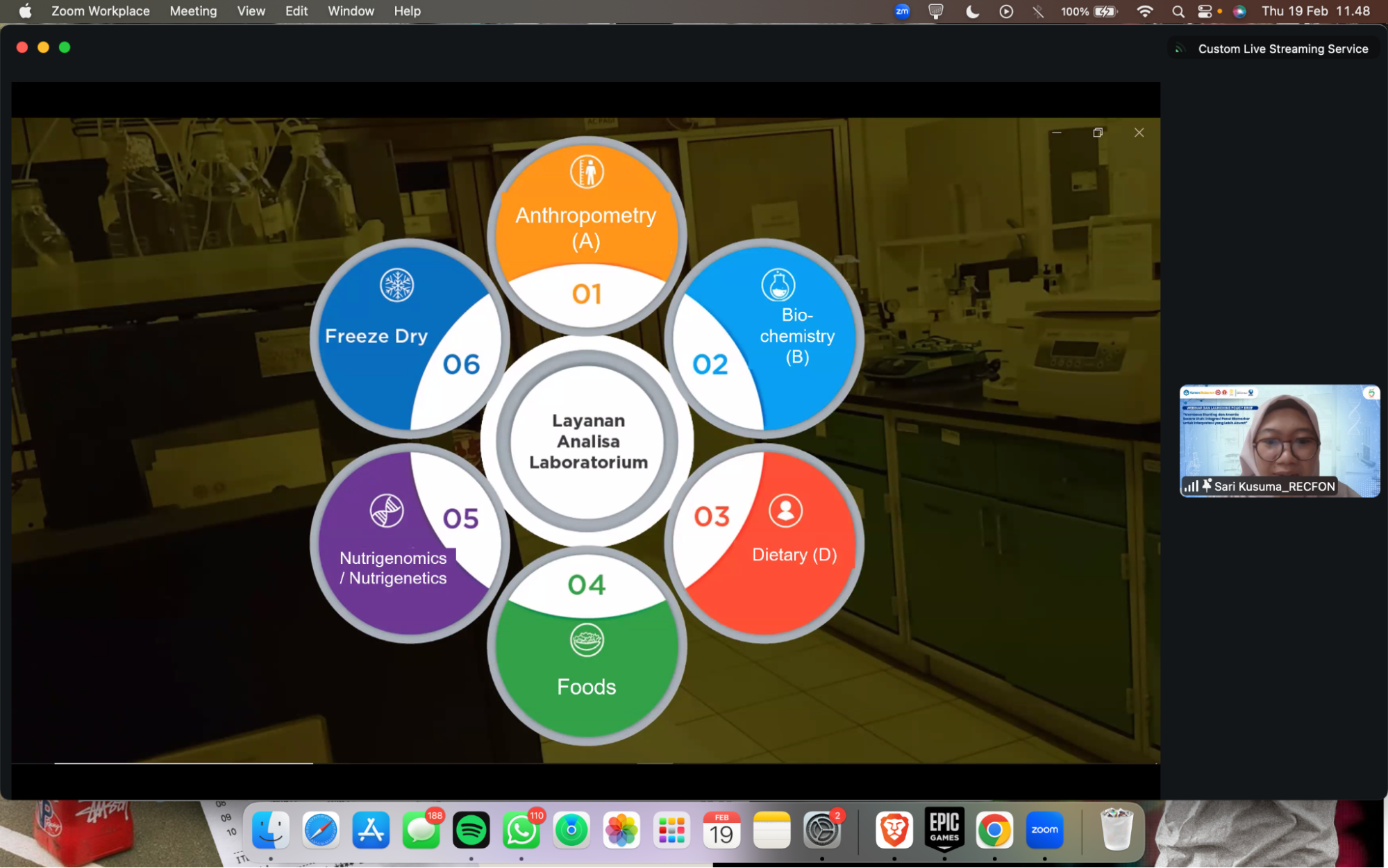
Task: Select Sari Kusuma_RECFON video thumbnail
Action: pos(1279,441)
